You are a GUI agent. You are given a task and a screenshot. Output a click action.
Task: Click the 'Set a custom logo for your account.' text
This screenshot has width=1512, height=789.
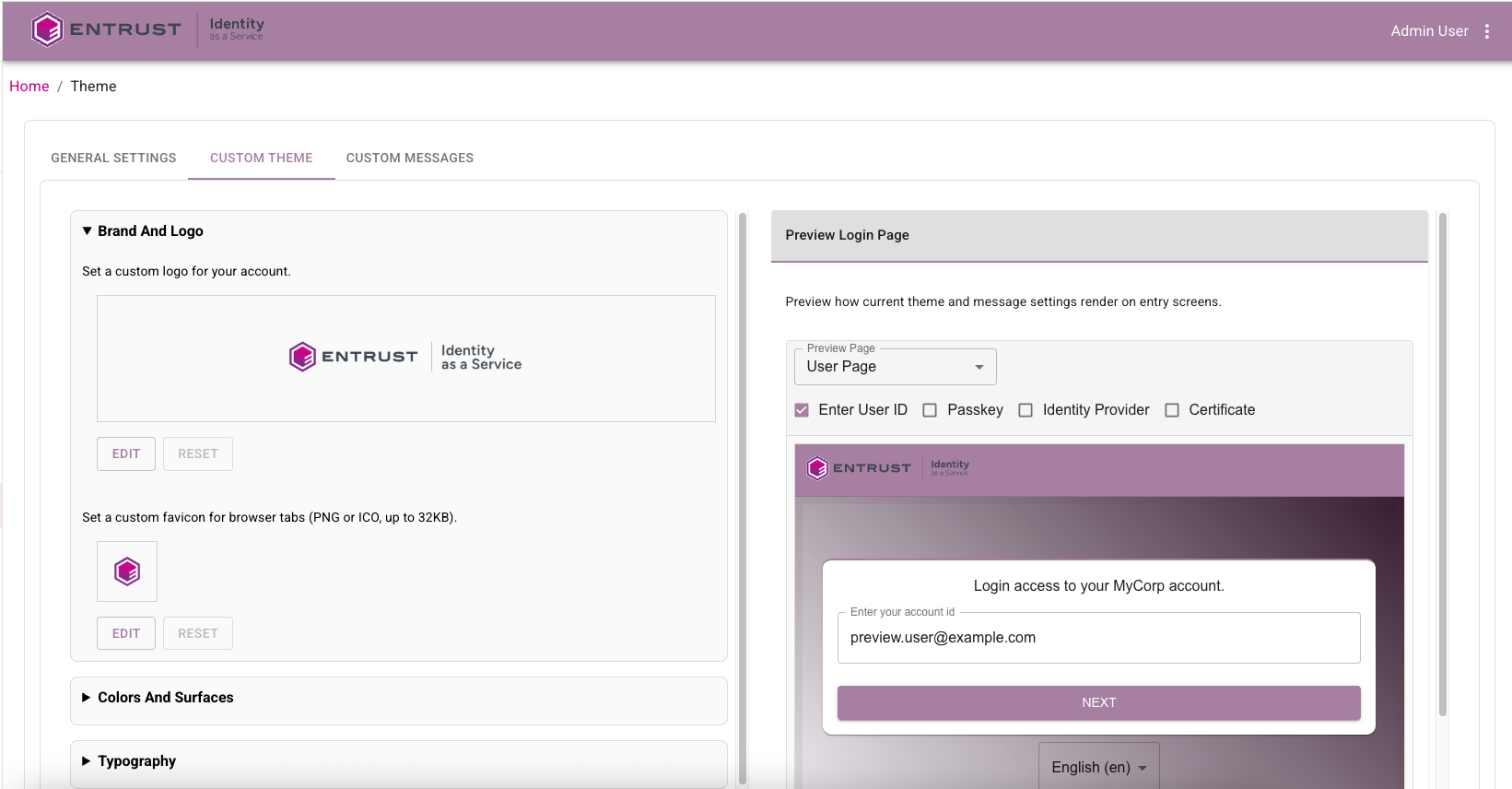(x=186, y=272)
